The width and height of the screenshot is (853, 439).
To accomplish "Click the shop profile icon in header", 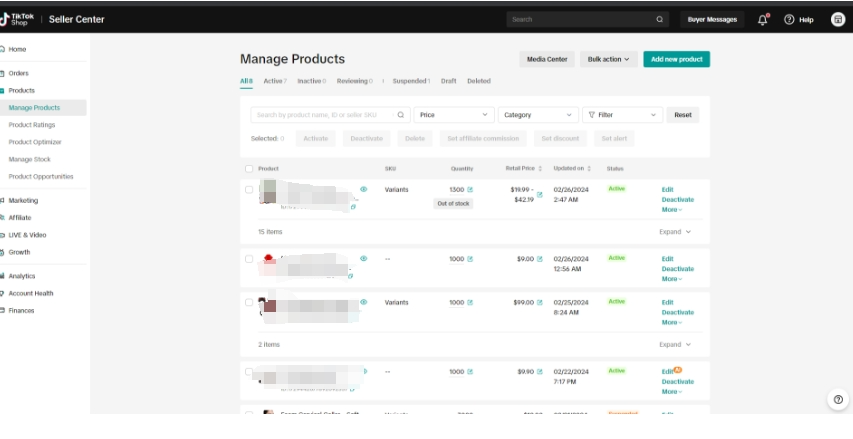I will click(837, 19).
